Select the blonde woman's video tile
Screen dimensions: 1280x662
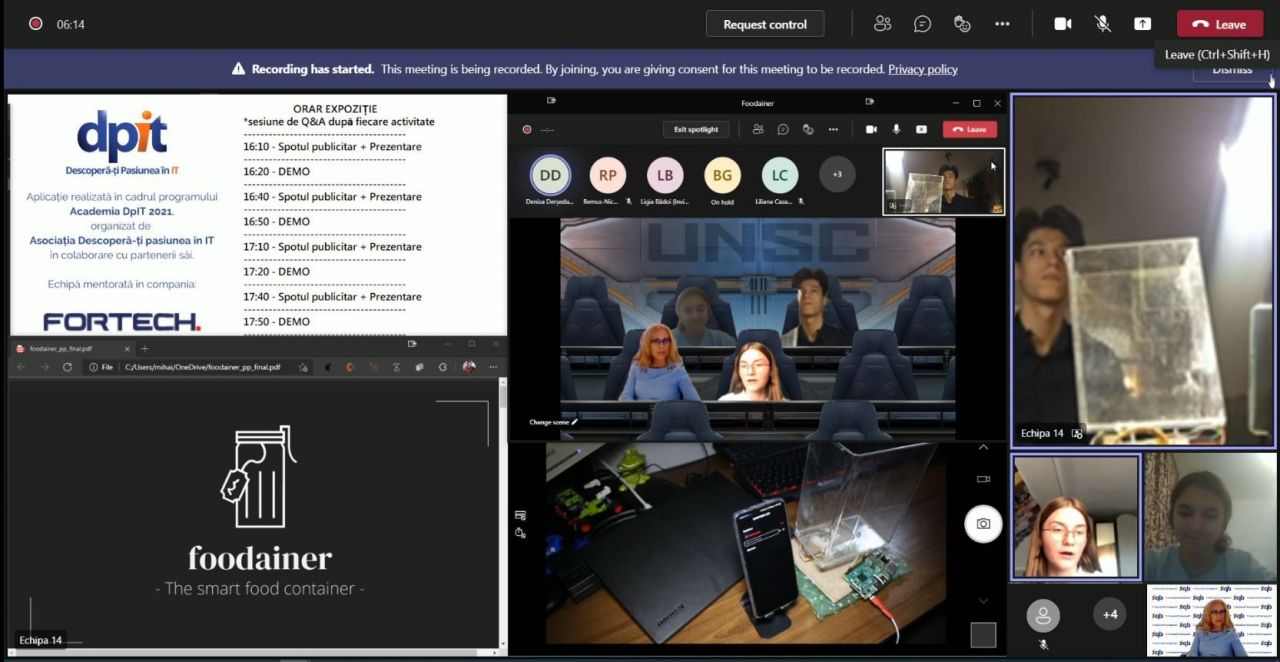1211,621
